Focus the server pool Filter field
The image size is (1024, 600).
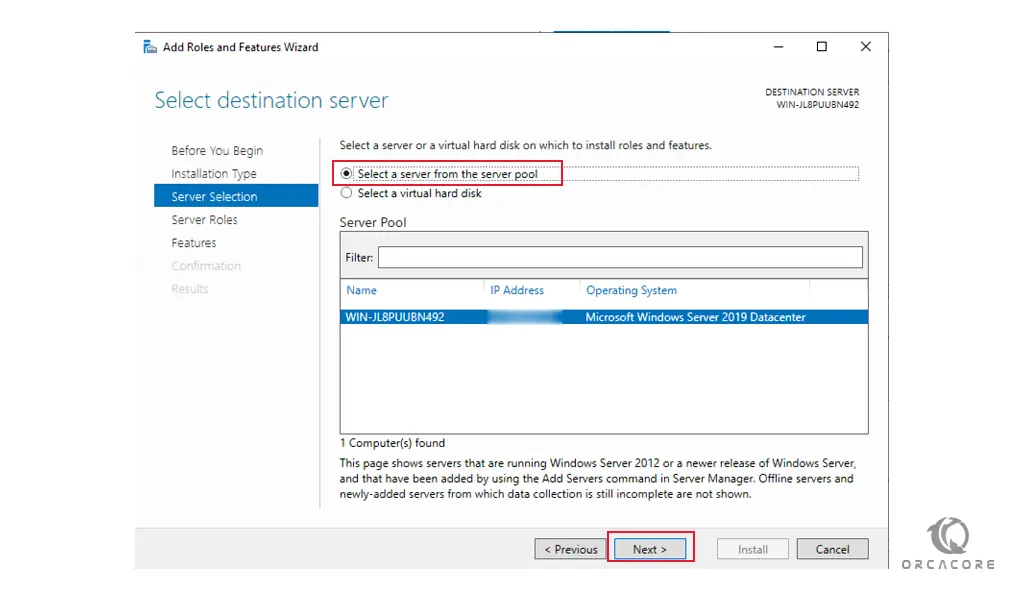(620, 257)
